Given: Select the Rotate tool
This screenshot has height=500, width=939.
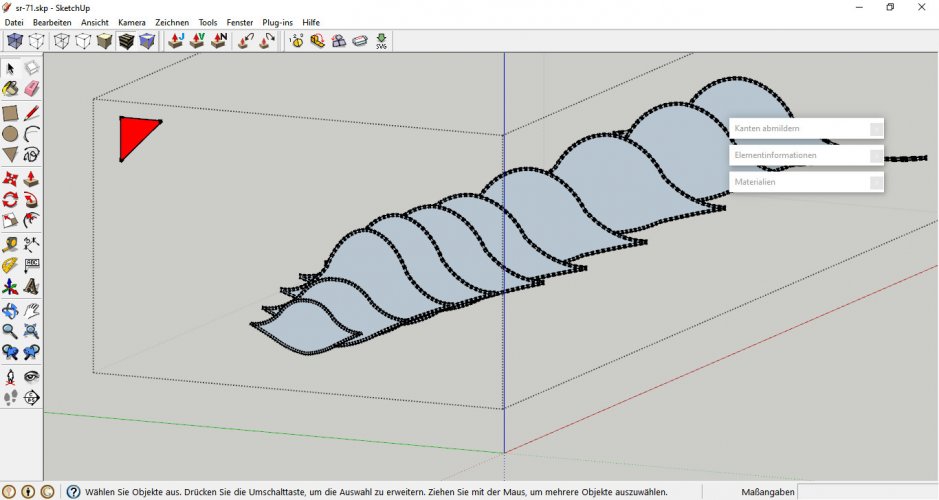Looking at the screenshot, I should (x=10, y=199).
